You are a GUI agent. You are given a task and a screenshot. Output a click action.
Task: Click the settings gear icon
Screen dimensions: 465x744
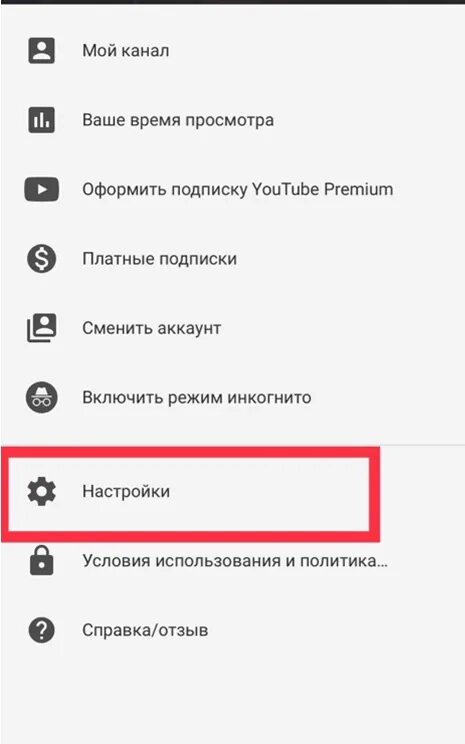[42, 491]
